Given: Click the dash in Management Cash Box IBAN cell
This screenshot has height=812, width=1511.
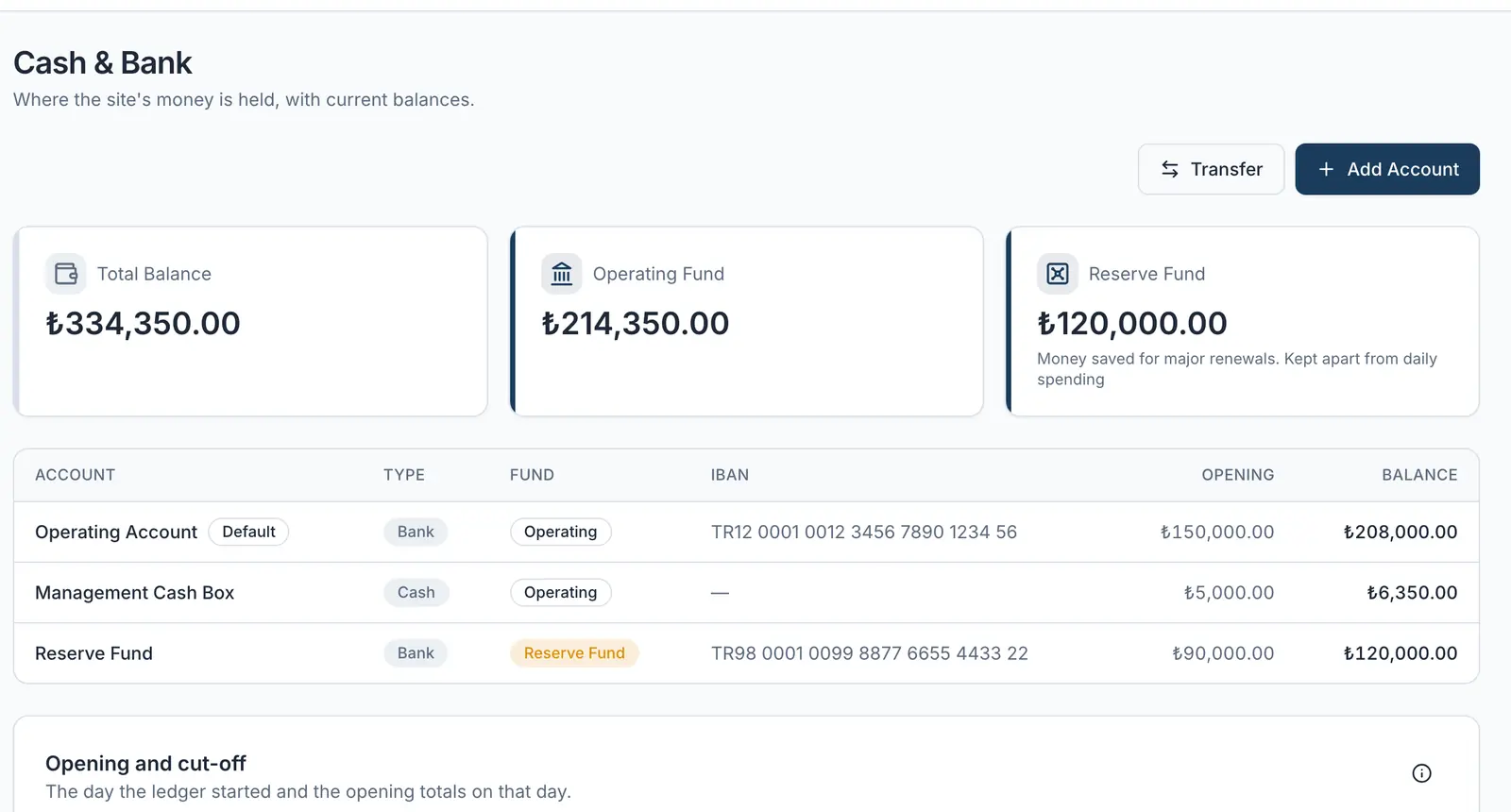Looking at the screenshot, I should 720,593.
